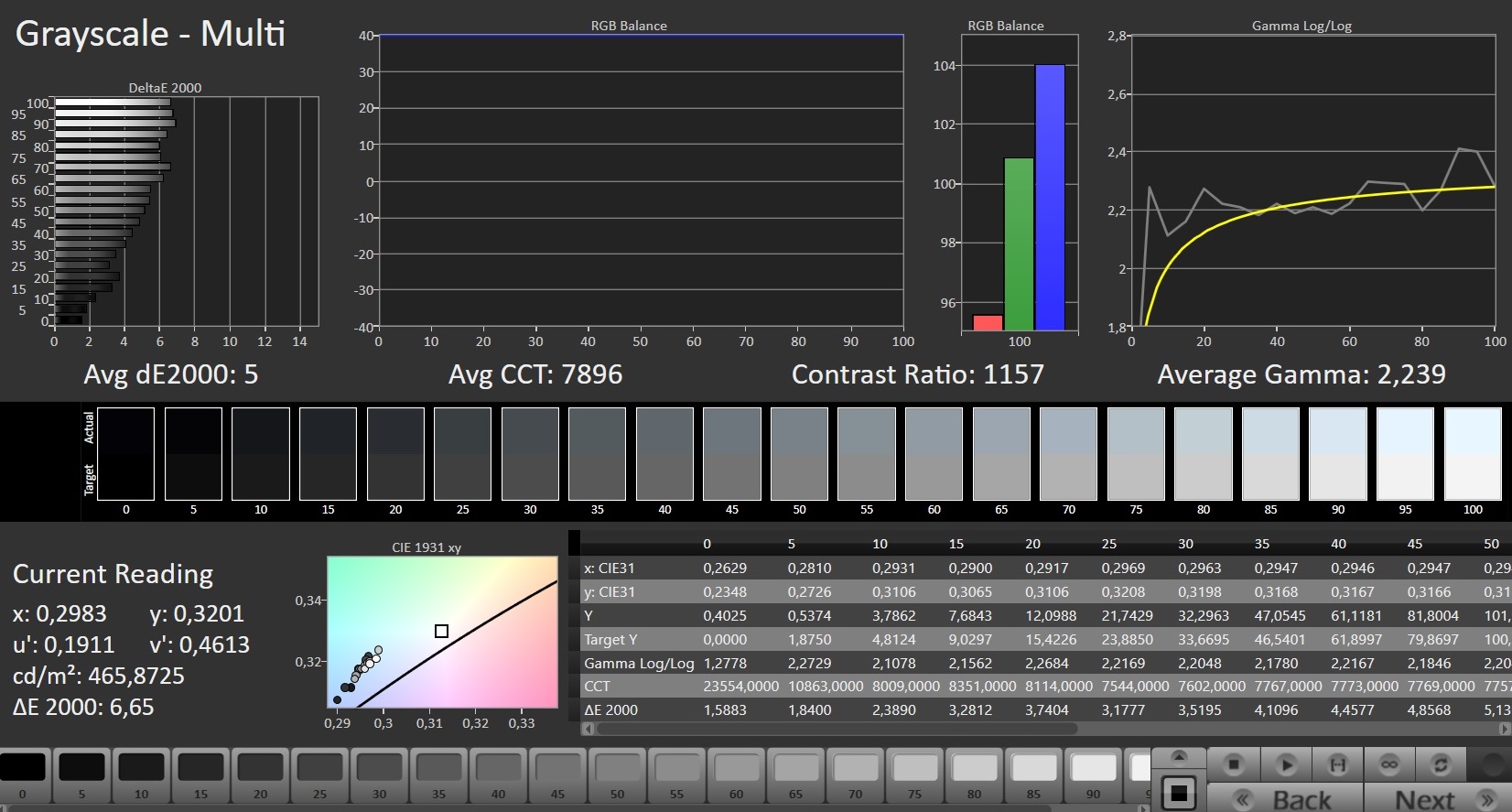Click right arrow of data table scrollbar

click(1504, 730)
